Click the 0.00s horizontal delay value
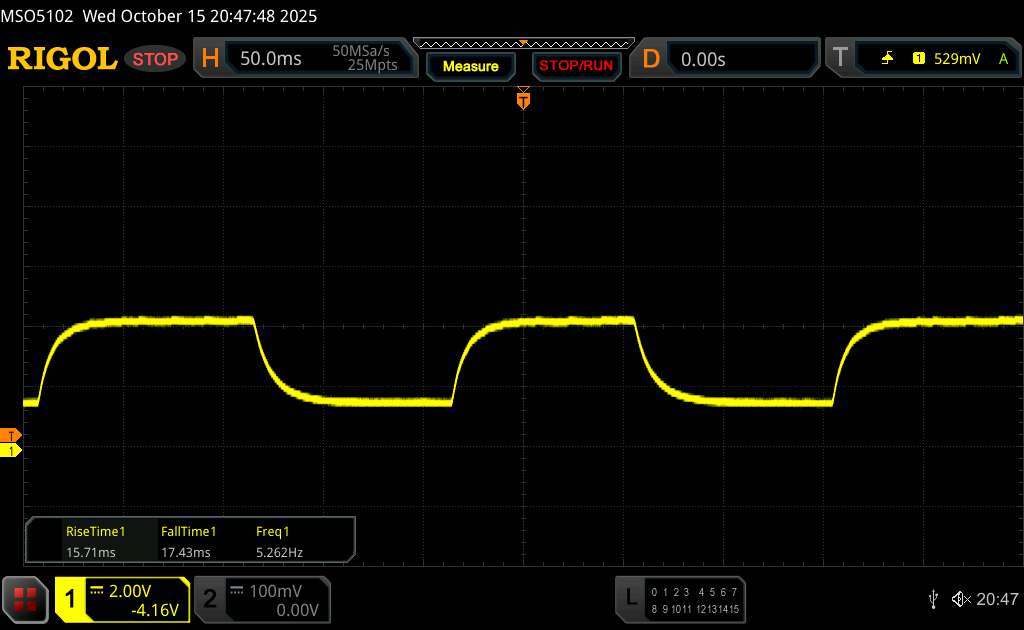The height and width of the screenshot is (630, 1024). 703,59
